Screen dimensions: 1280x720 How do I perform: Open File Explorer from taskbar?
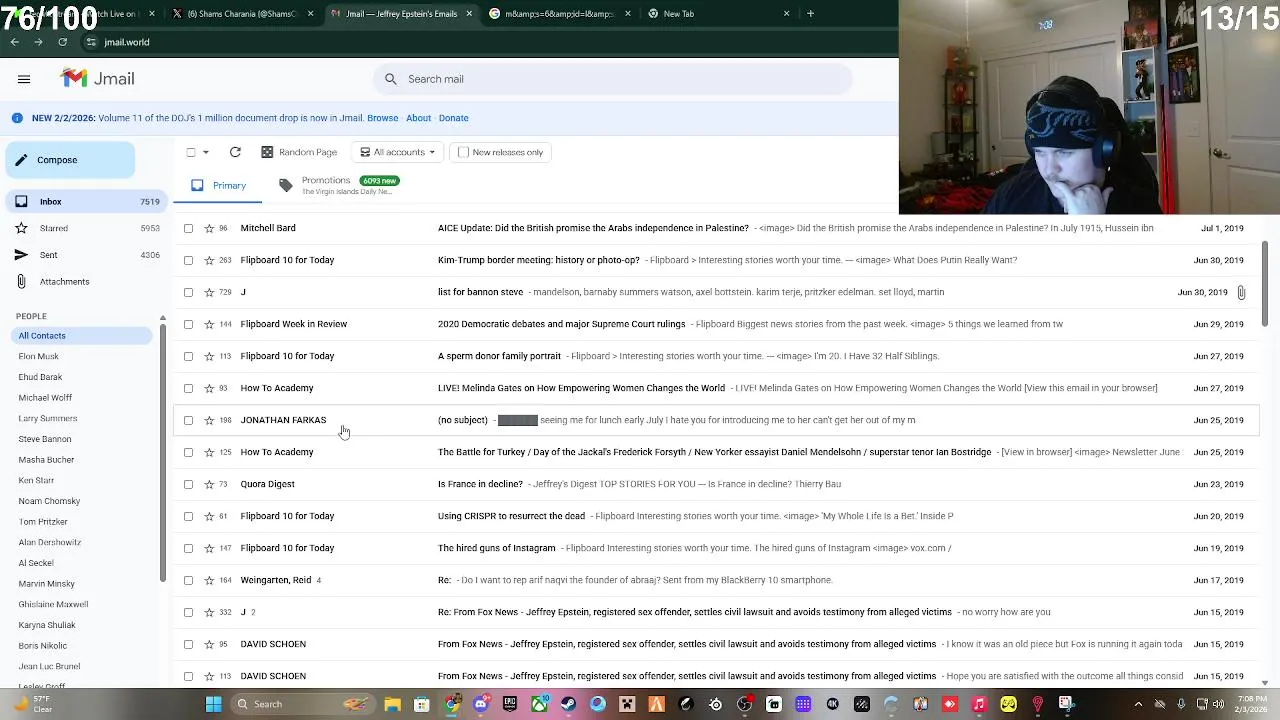pos(393,704)
